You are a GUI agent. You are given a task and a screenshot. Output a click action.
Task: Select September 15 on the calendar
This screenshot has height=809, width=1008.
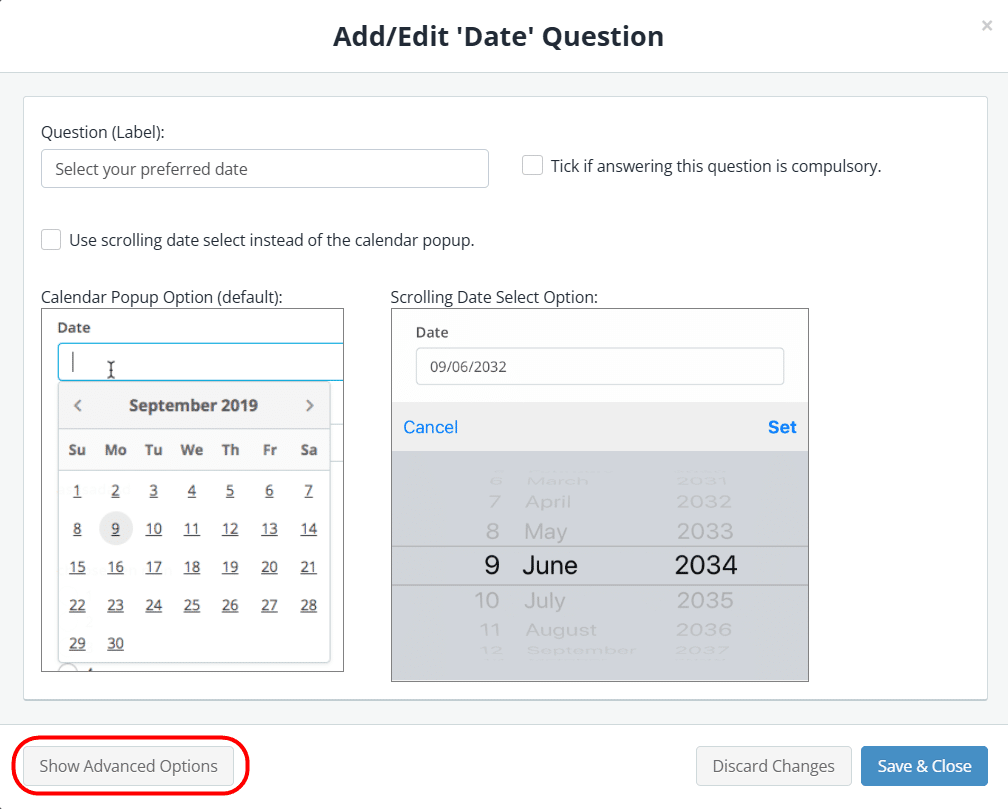pos(77,566)
